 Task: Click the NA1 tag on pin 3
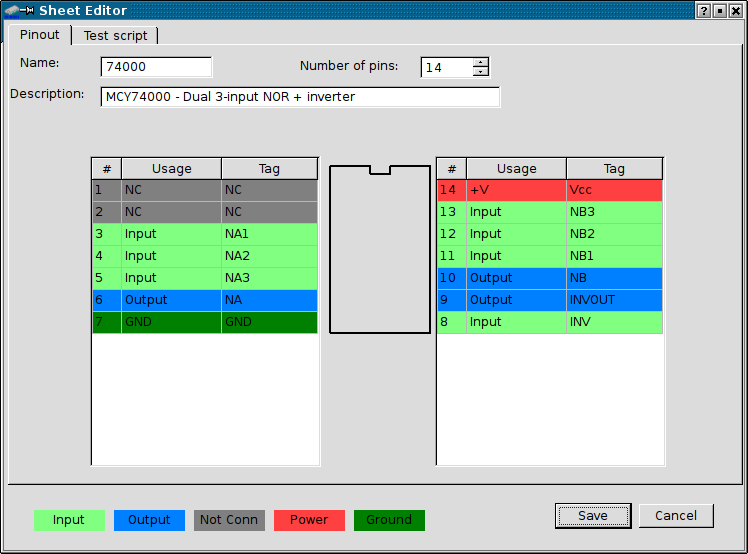(x=269, y=234)
